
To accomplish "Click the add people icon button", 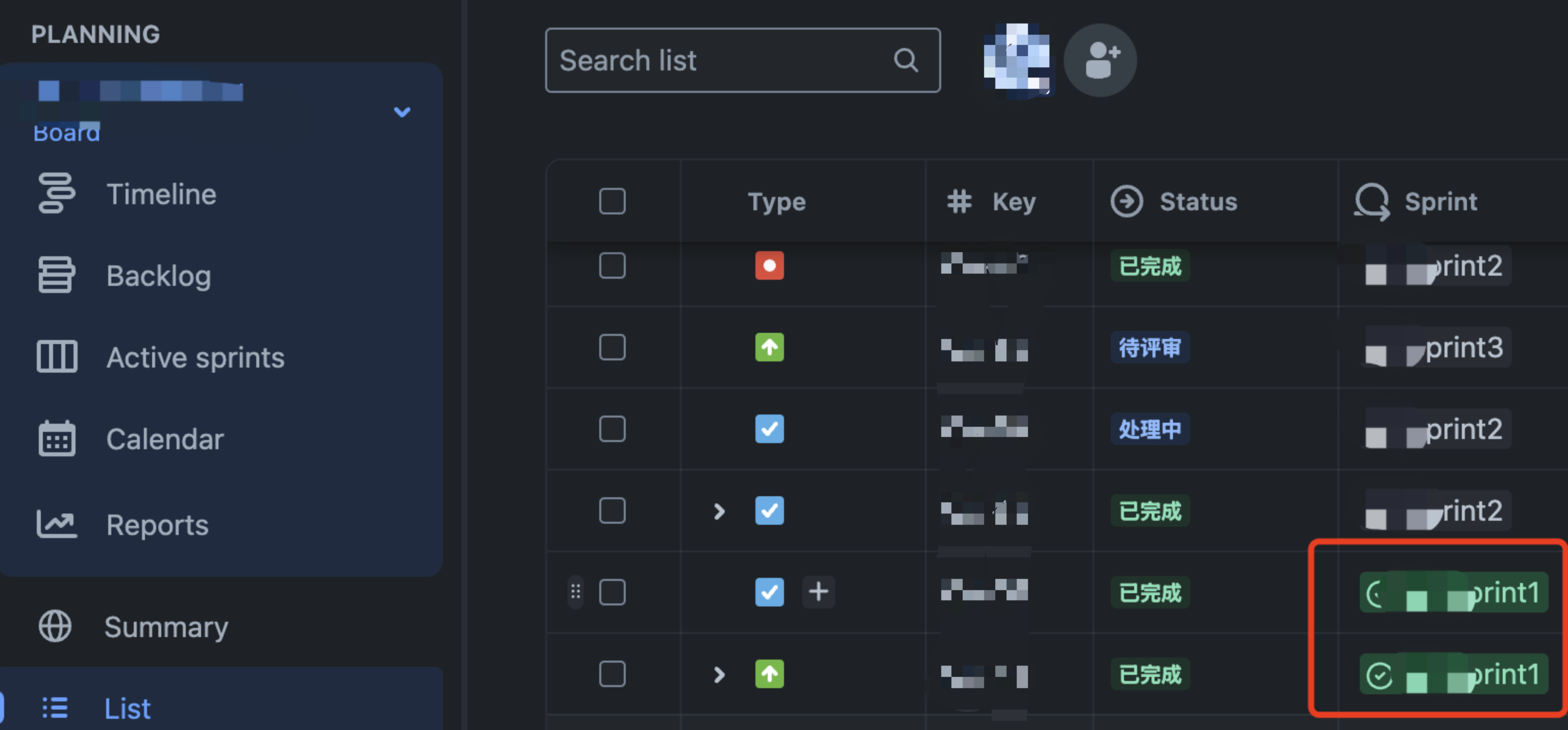I will click(x=1100, y=60).
